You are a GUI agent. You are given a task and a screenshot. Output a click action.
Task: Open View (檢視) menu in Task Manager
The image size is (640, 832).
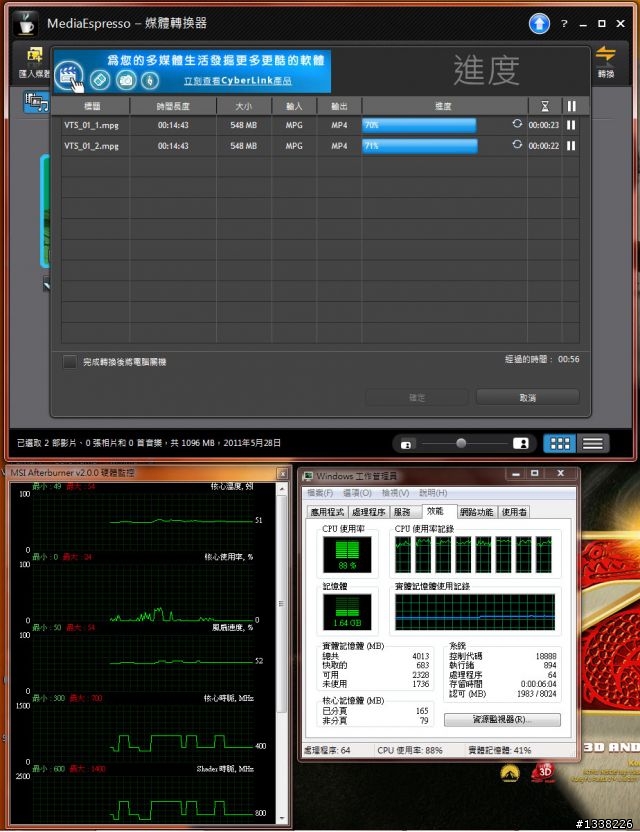(395, 493)
